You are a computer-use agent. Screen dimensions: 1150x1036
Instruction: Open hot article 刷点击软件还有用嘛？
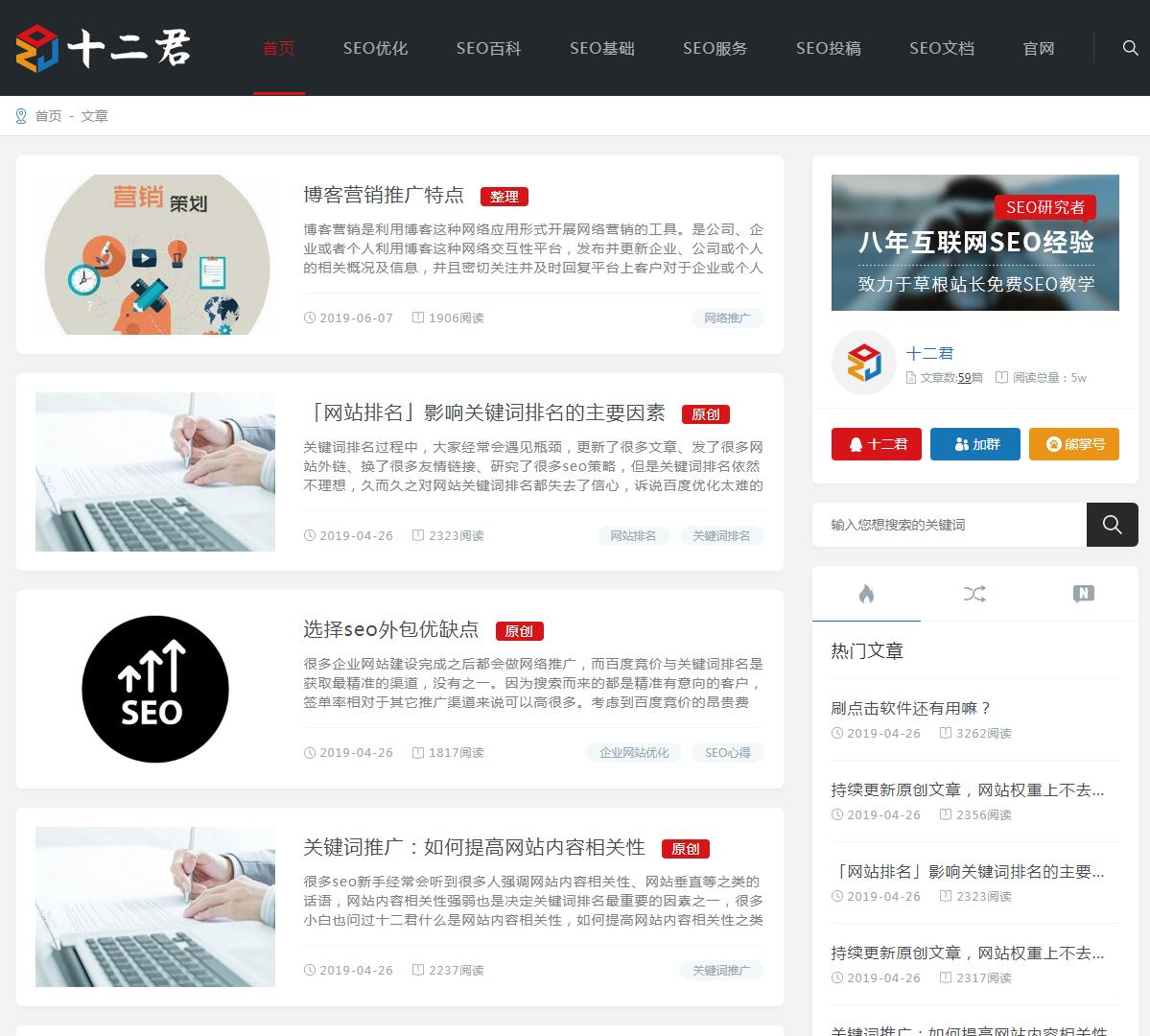point(911,708)
